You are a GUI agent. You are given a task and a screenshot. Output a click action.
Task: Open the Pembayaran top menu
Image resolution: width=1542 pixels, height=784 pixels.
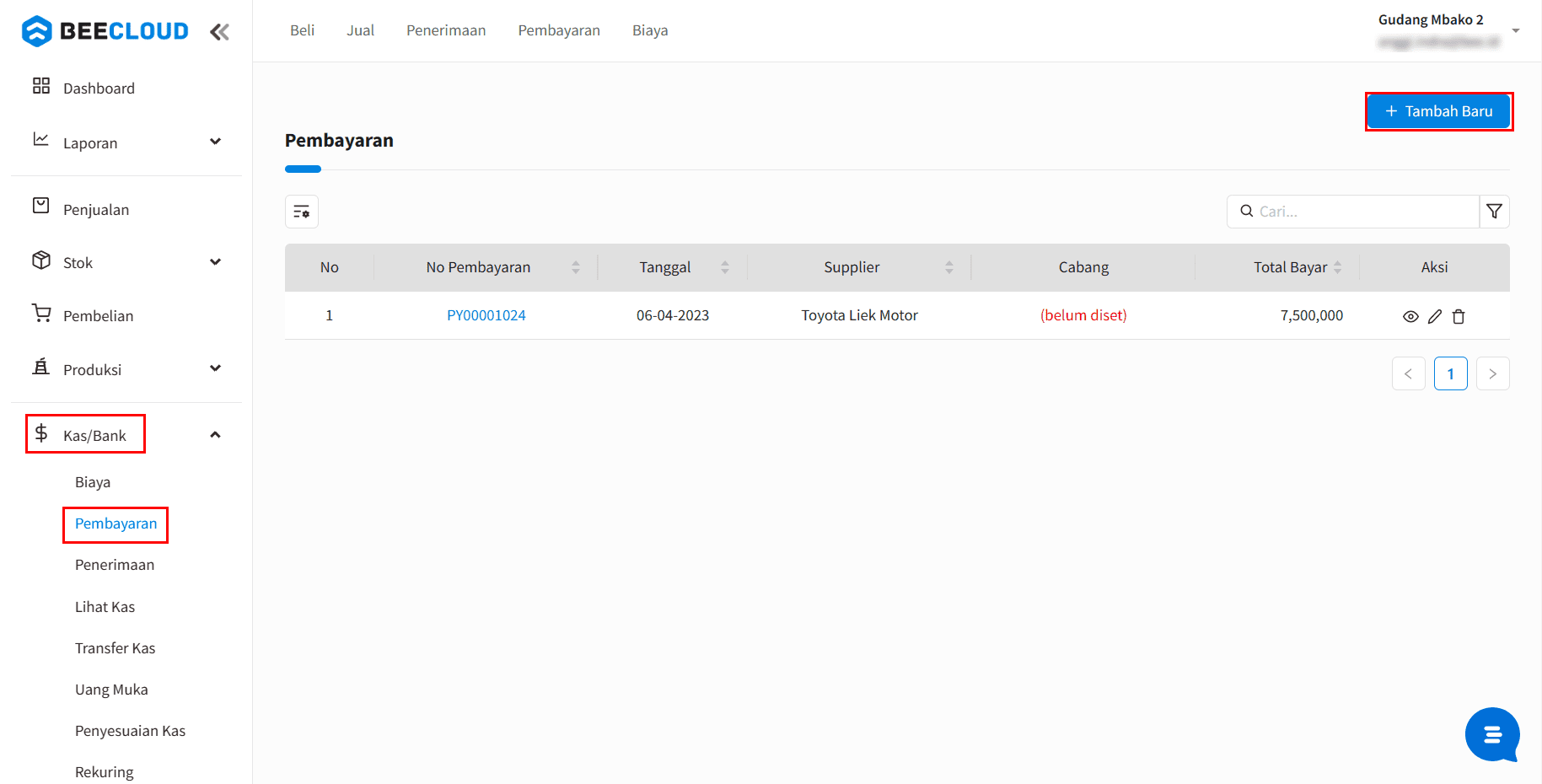[x=559, y=30]
